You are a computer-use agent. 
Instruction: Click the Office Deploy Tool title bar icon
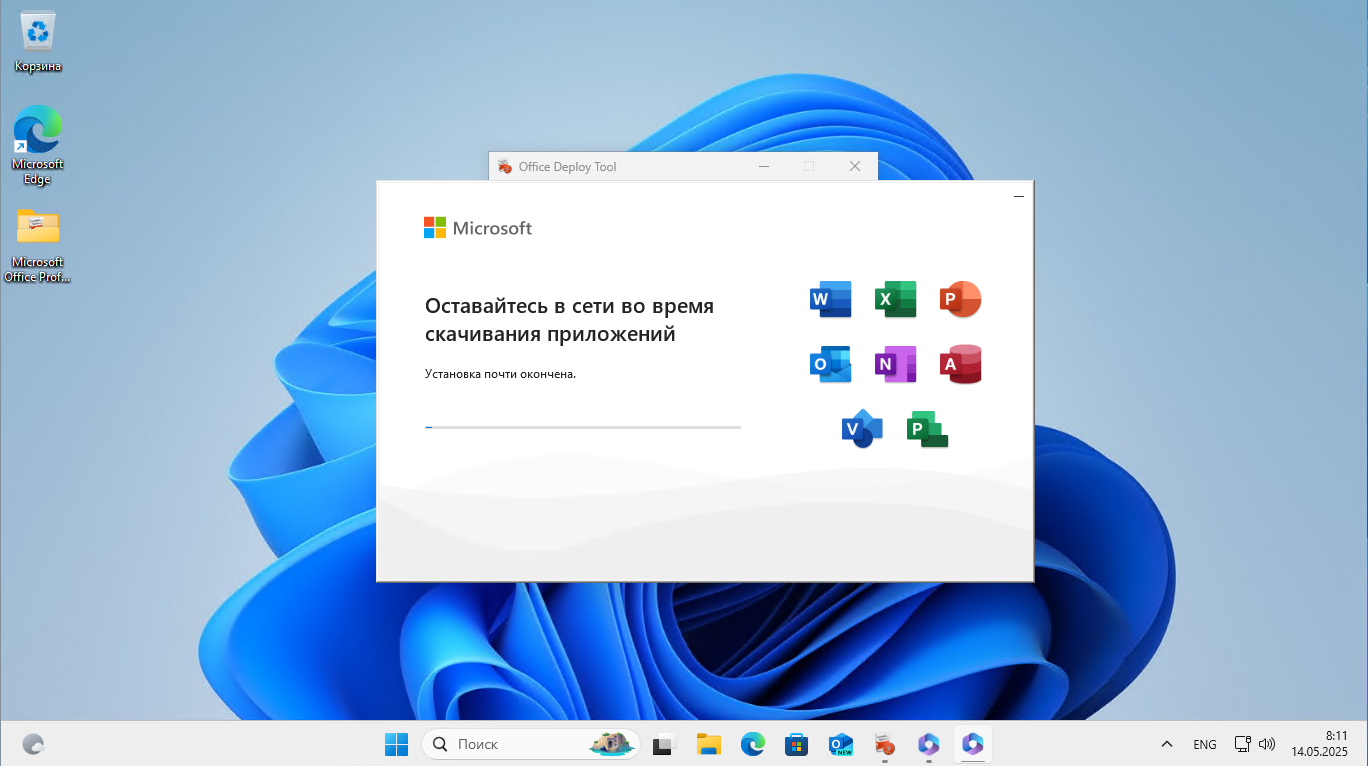(504, 167)
